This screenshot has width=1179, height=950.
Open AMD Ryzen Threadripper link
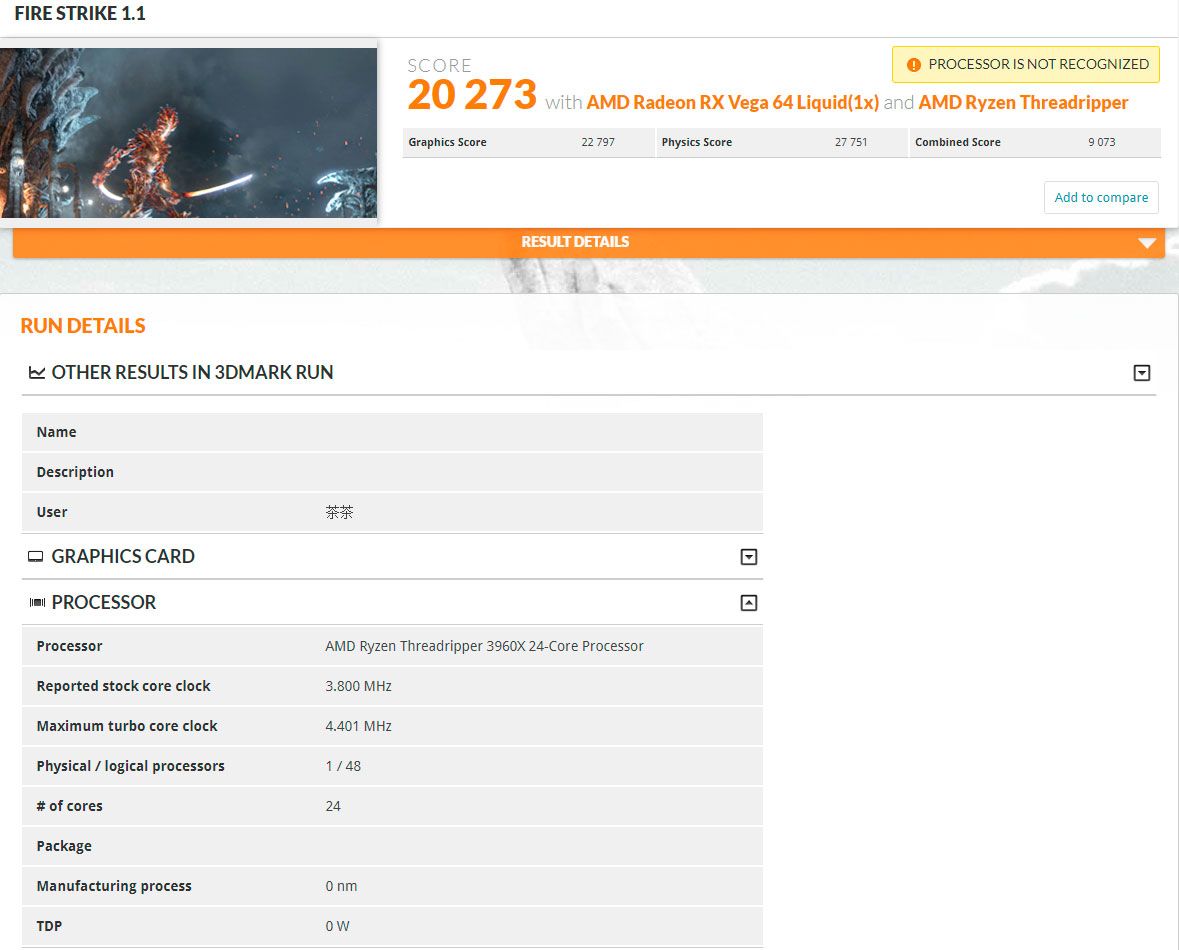click(1023, 102)
